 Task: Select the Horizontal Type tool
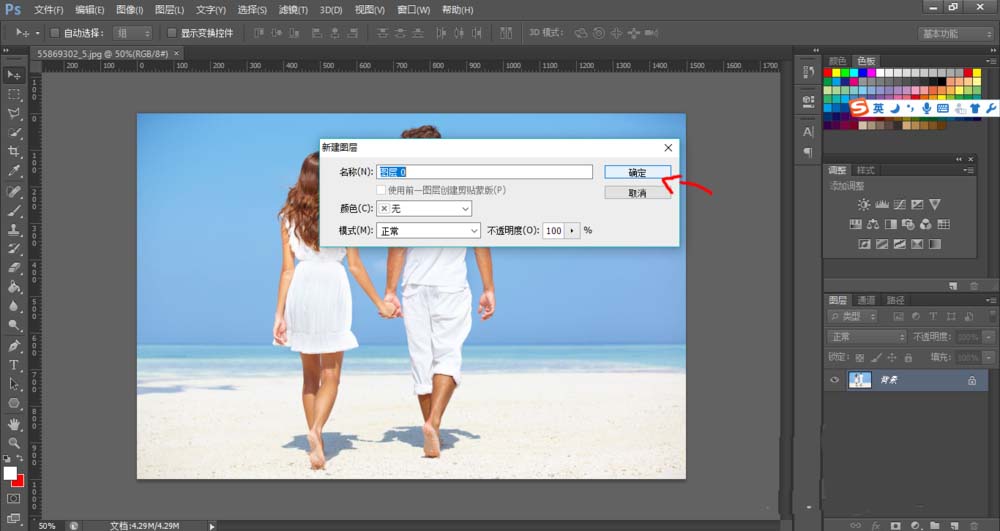coord(14,365)
